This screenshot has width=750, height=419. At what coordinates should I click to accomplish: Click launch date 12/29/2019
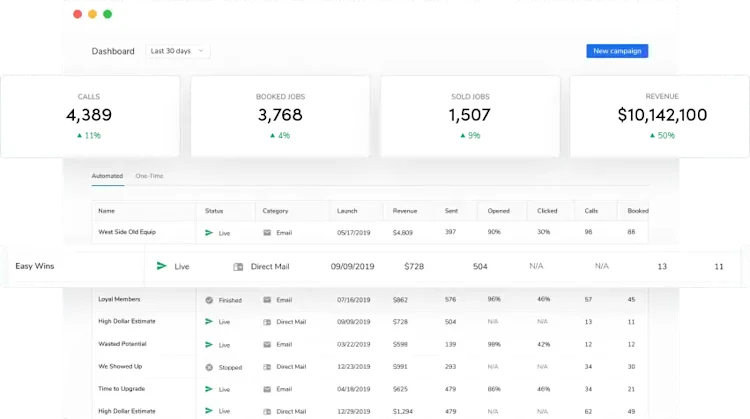pos(353,411)
